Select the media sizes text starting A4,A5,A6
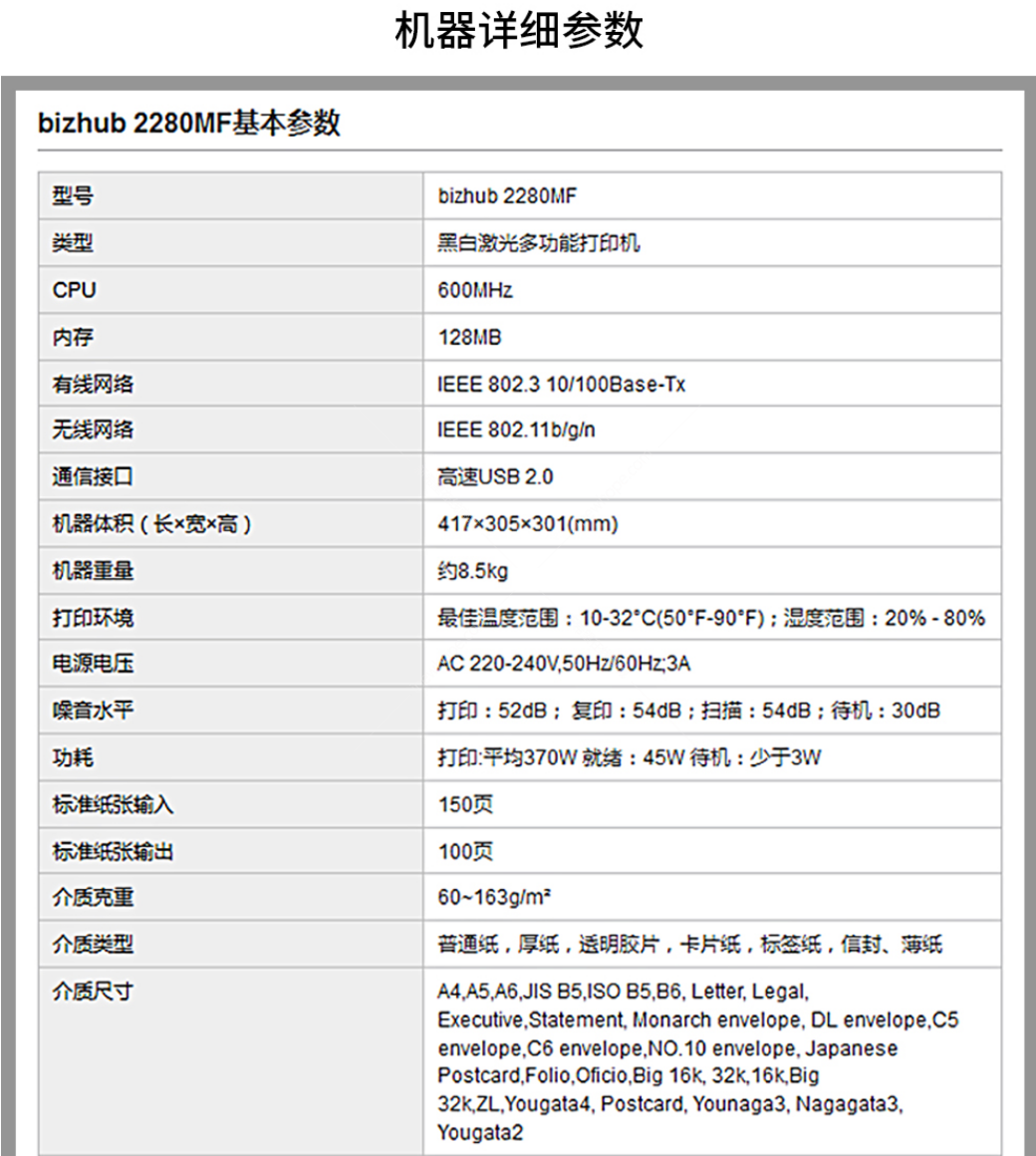Viewport: 1036px width, 1156px height. pos(697,1061)
